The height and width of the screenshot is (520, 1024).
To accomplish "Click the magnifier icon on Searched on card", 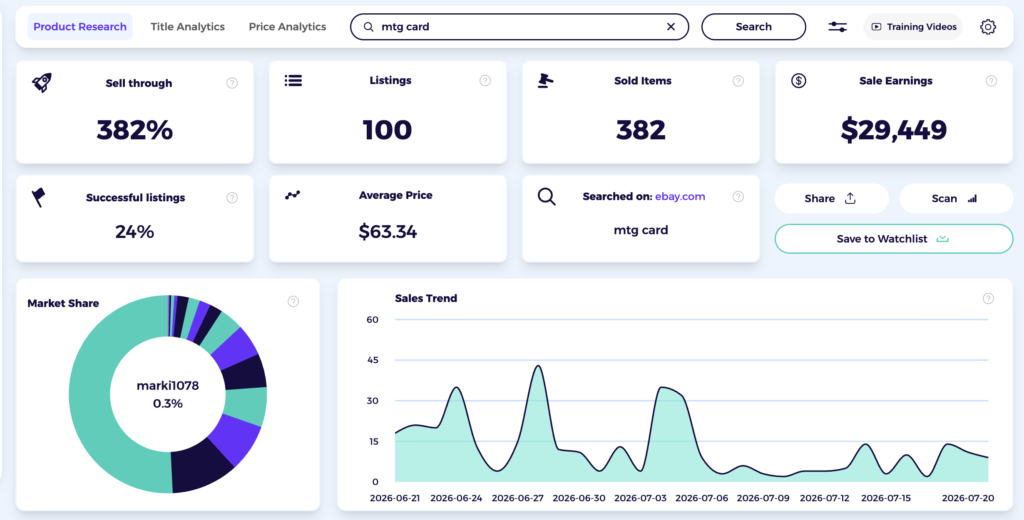I will [x=547, y=197].
